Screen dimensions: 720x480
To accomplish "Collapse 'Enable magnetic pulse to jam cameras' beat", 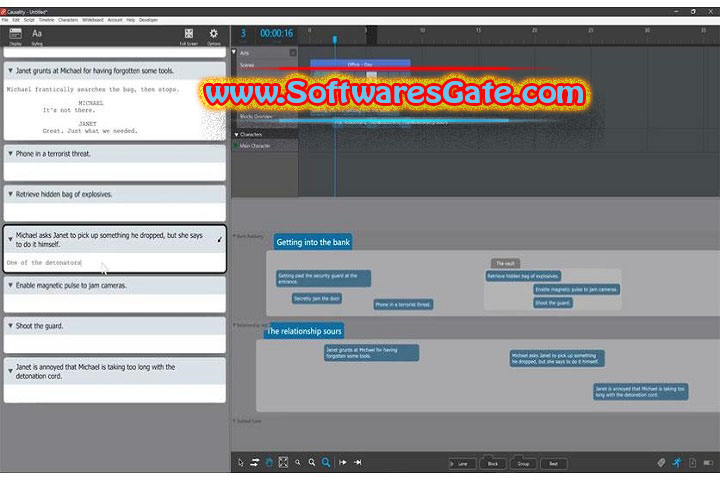I will (x=10, y=285).
